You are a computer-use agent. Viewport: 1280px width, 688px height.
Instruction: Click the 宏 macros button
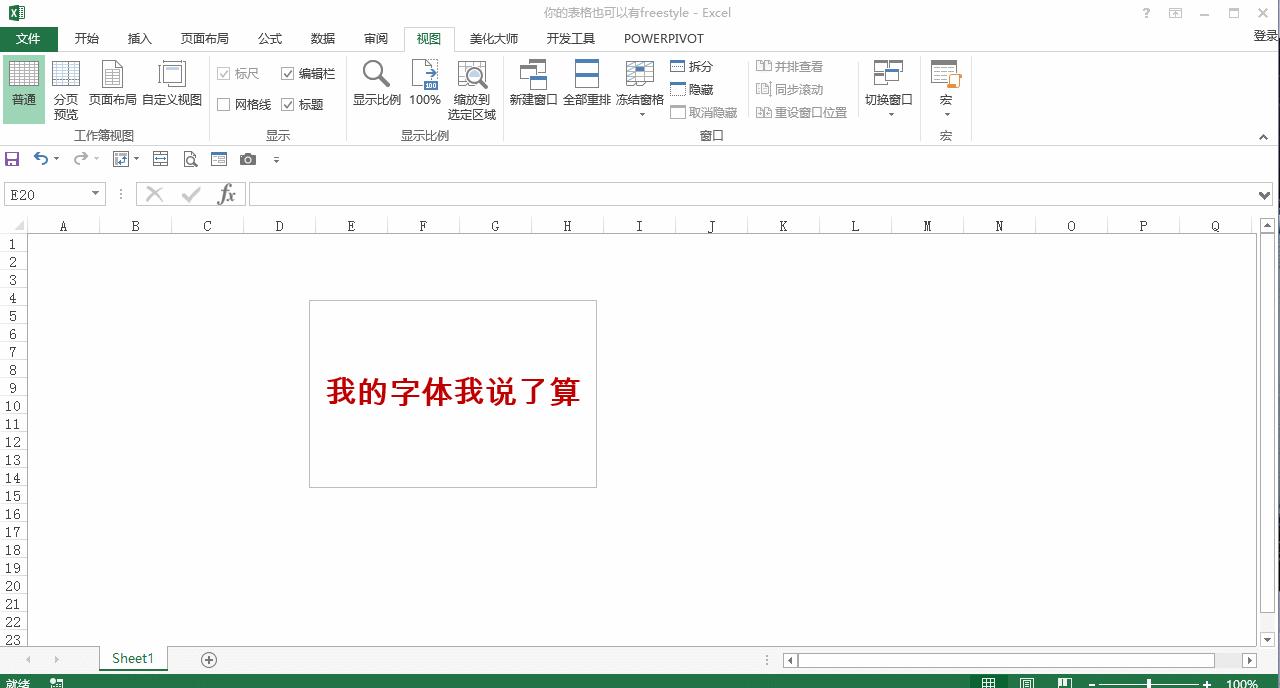coord(945,85)
